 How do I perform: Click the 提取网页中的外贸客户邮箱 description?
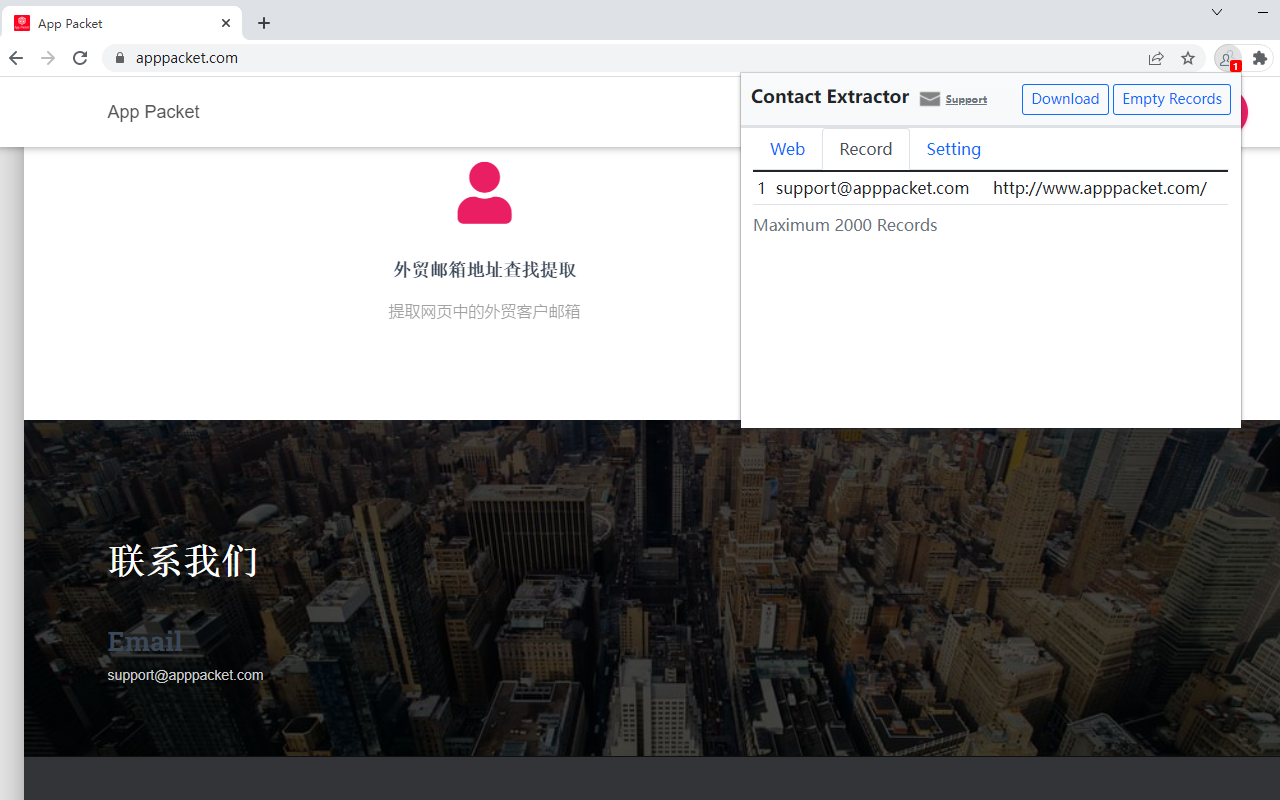[484, 312]
